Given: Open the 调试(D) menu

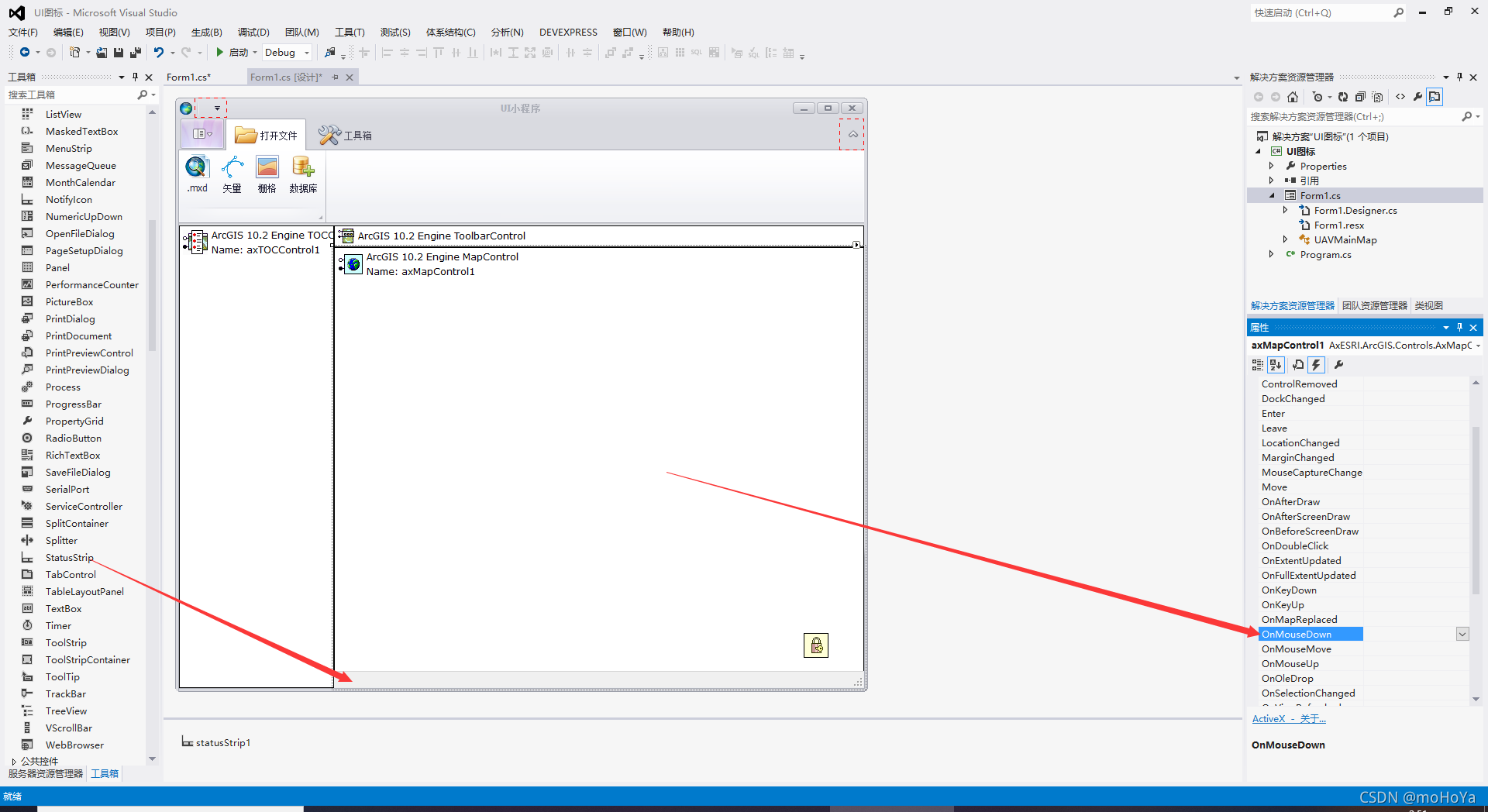Looking at the screenshot, I should click(x=253, y=32).
